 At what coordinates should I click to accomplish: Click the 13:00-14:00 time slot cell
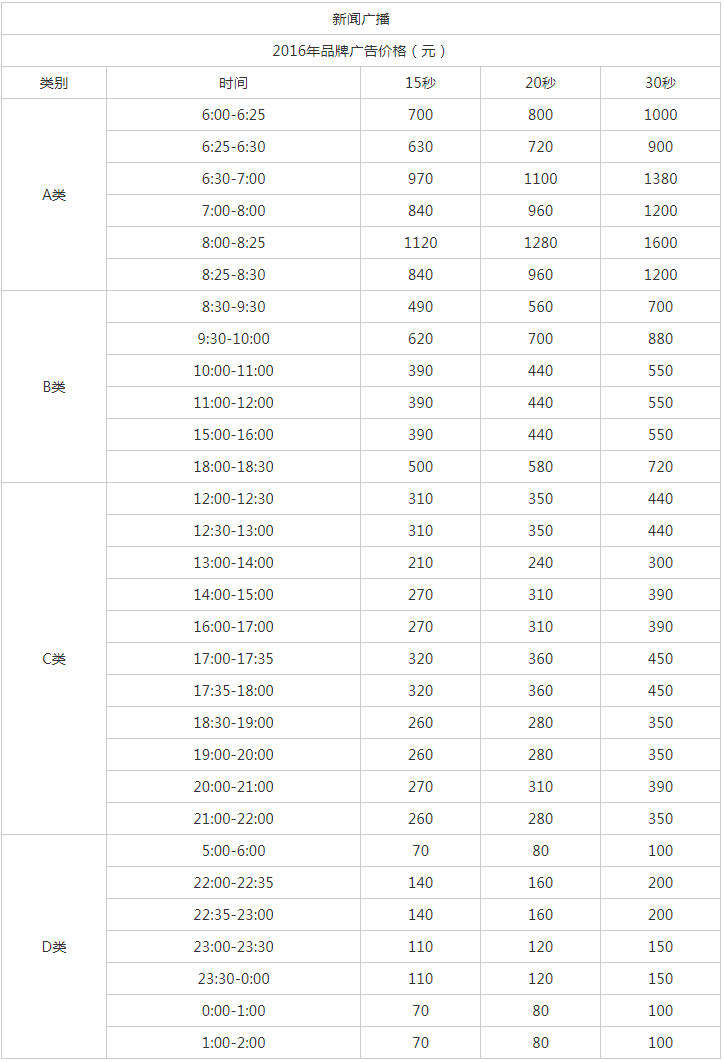(234, 562)
